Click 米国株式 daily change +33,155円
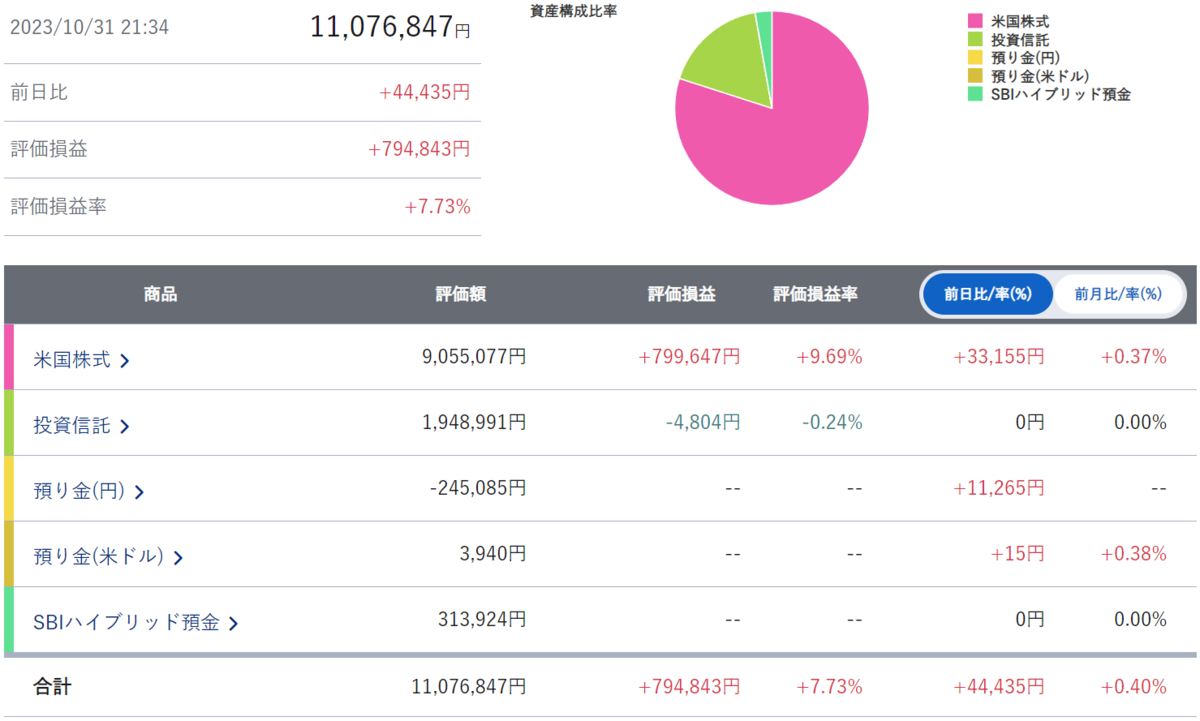 click(998, 356)
